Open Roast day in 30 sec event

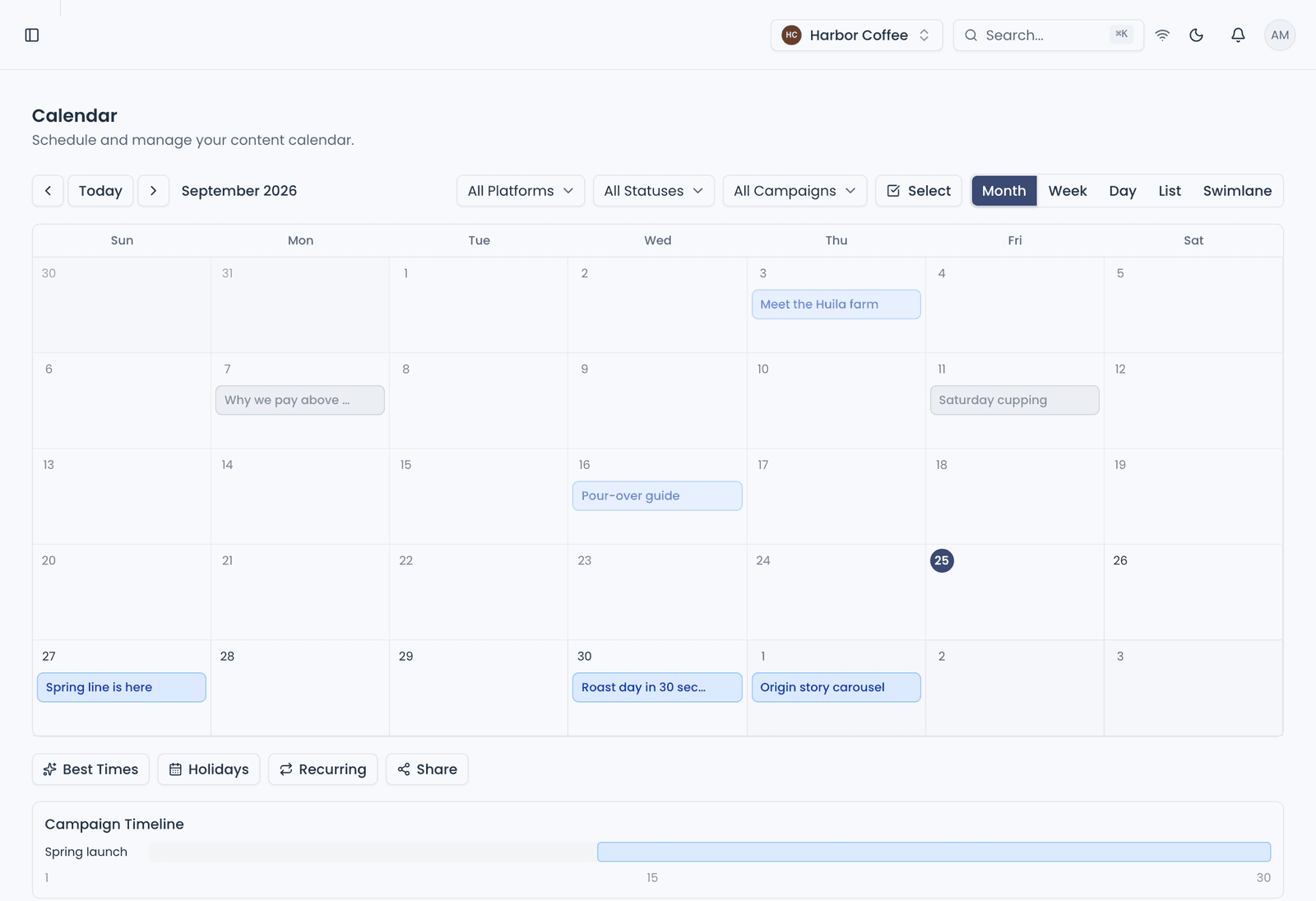point(657,687)
